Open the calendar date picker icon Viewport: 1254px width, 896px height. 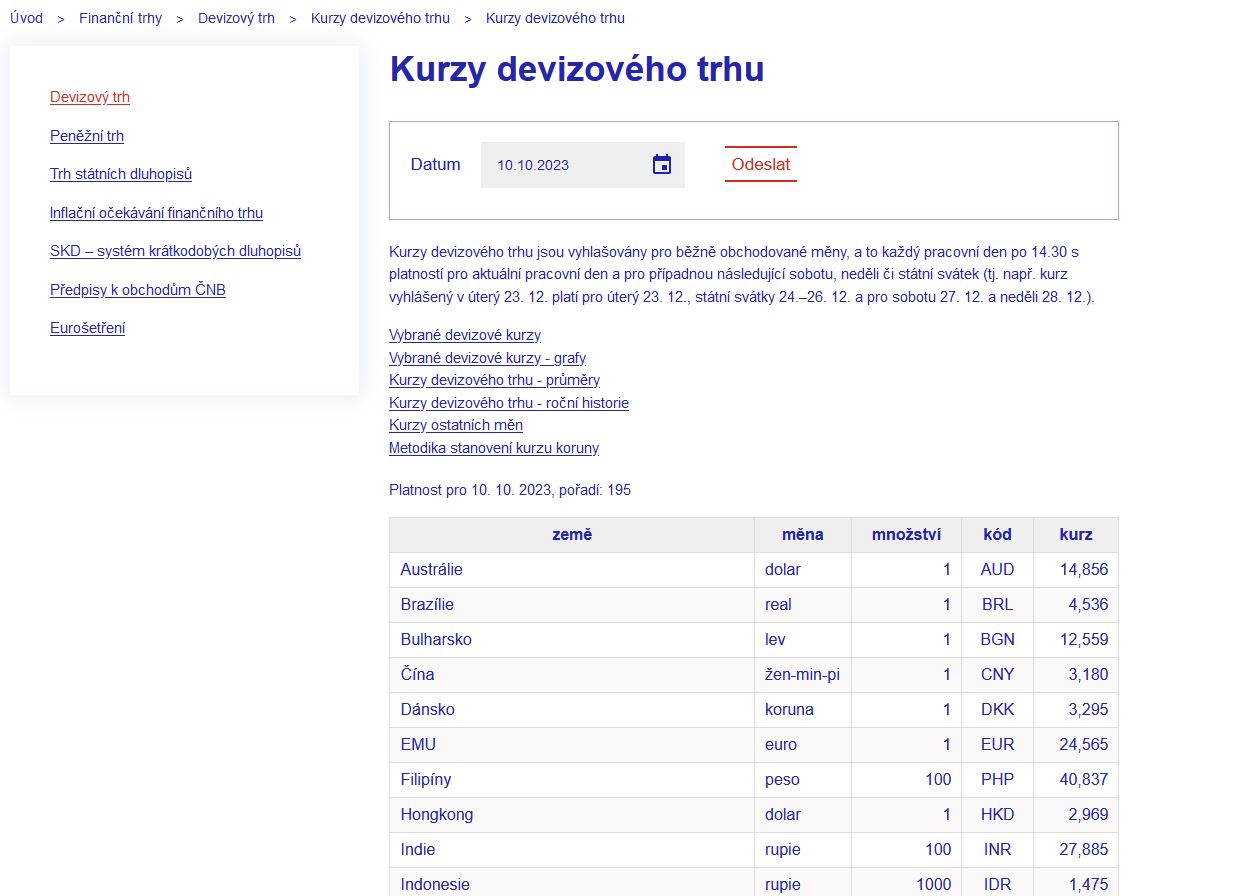click(x=662, y=165)
